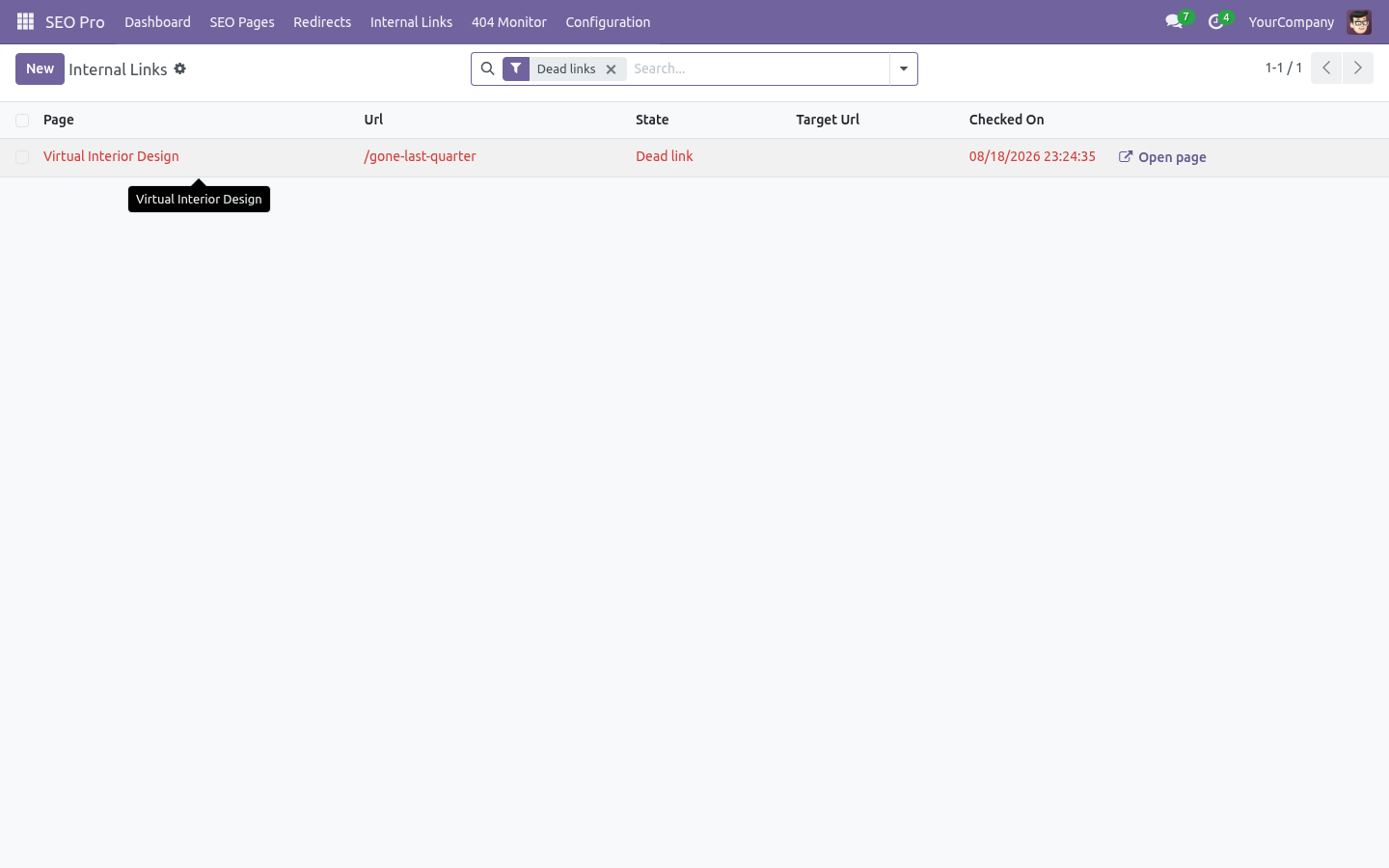This screenshot has height=868, width=1389.
Task: Open the 404 Monitor menu
Action: [x=509, y=21]
